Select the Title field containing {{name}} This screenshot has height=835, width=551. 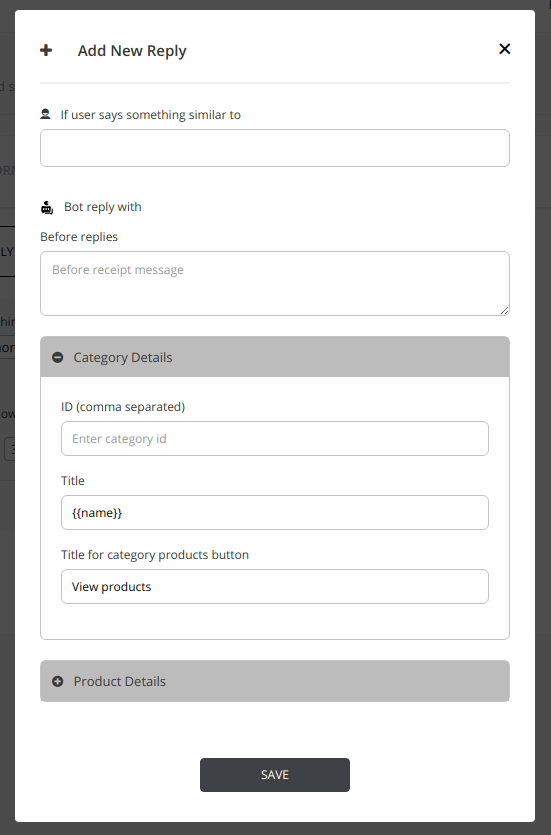pyautogui.click(x=275, y=512)
